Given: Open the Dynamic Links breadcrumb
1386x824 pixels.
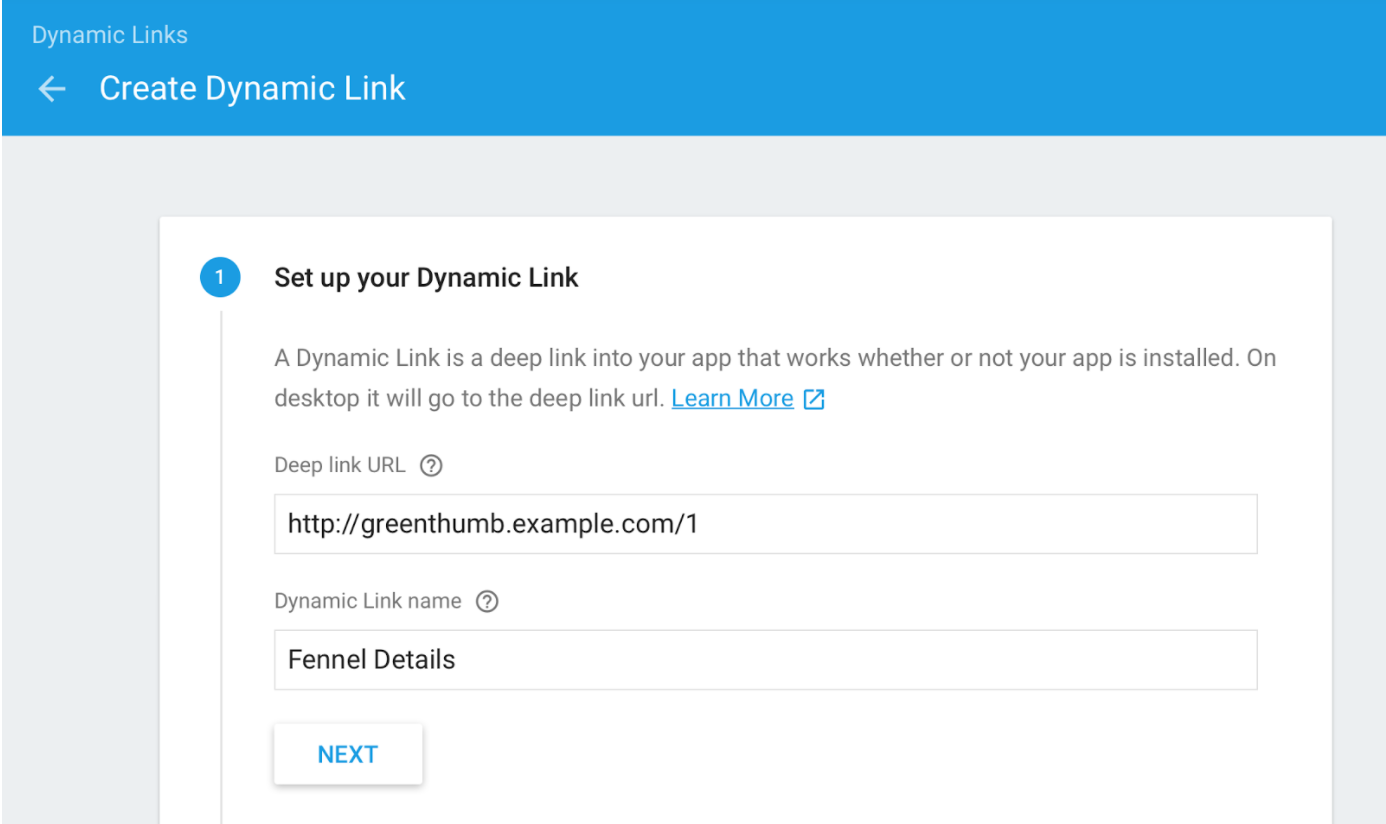Looking at the screenshot, I should pos(110,35).
